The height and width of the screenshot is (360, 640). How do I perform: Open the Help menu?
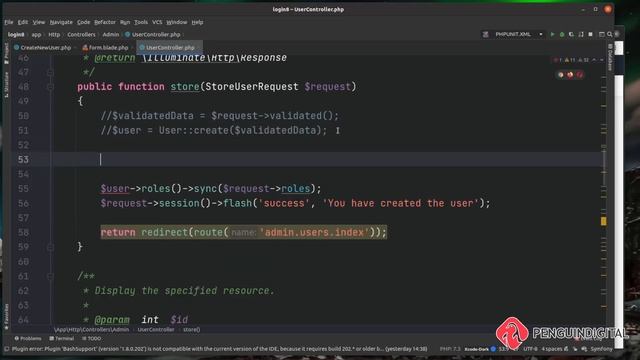tap(197, 22)
